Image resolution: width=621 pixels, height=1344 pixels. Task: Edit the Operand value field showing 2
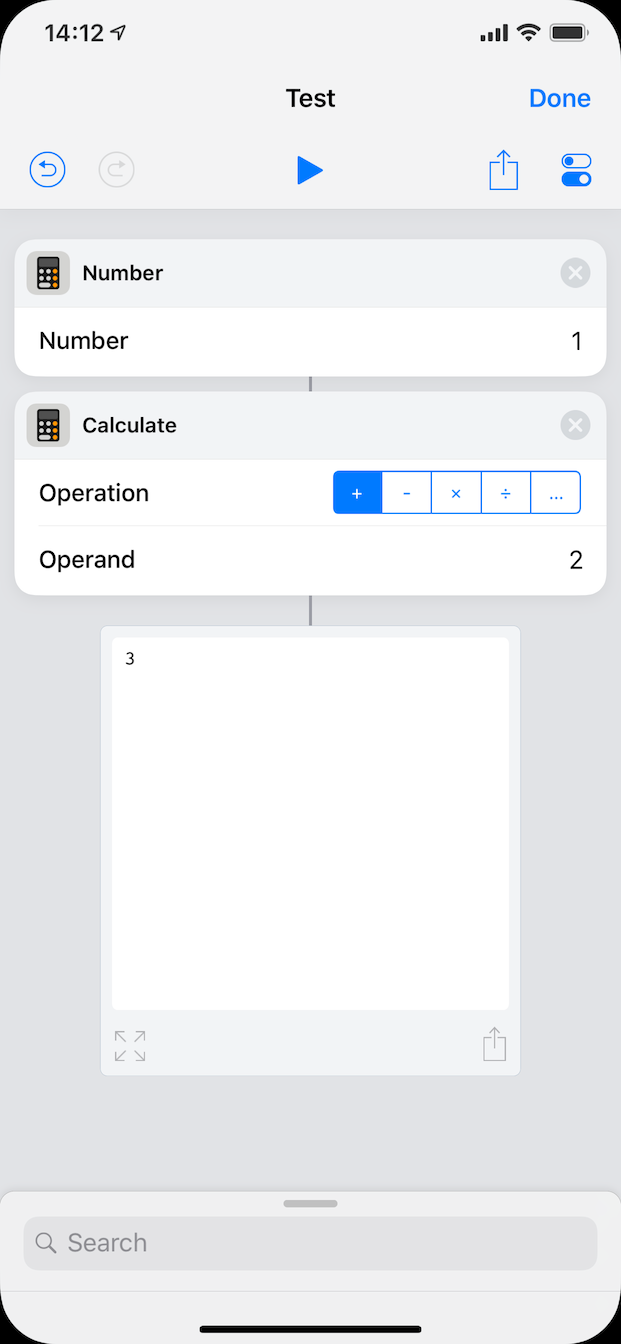(x=310, y=560)
